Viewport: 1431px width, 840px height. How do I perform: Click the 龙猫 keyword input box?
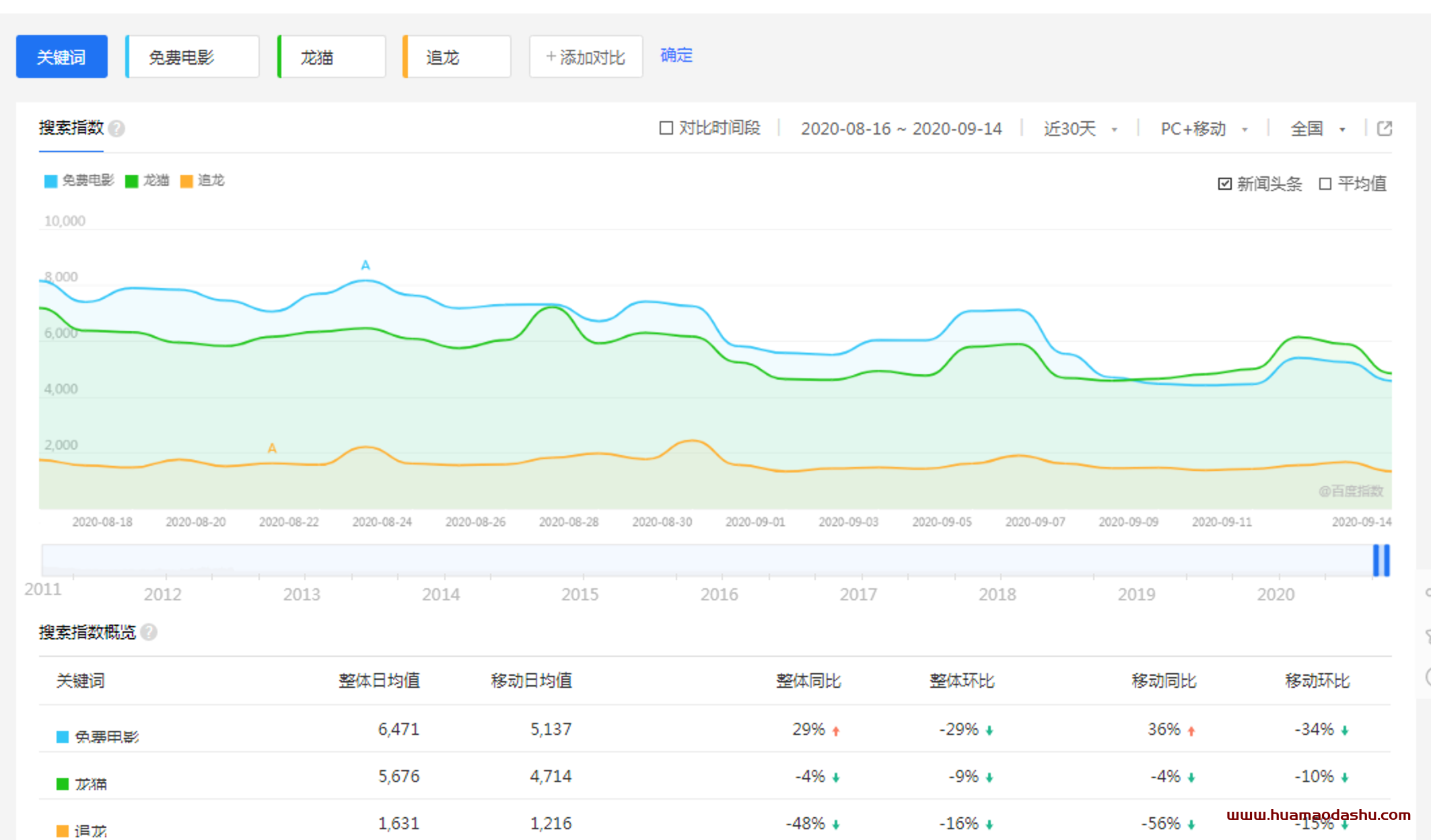pyautogui.click(x=332, y=57)
